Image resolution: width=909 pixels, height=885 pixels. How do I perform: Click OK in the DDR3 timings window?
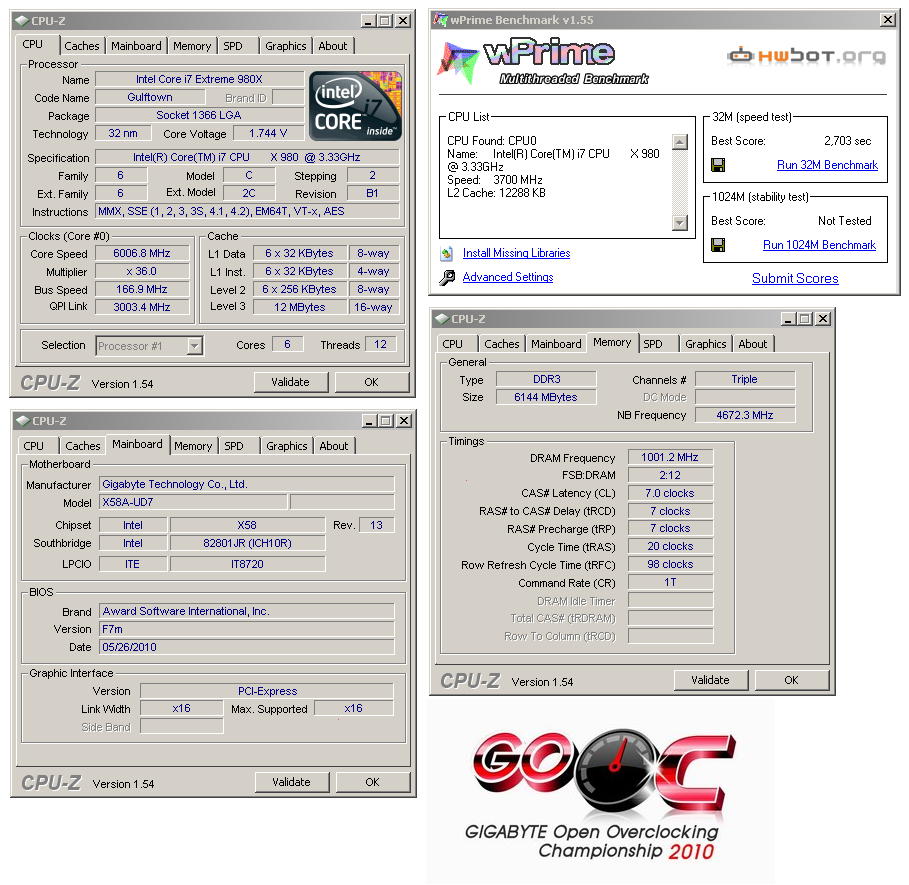pos(792,680)
